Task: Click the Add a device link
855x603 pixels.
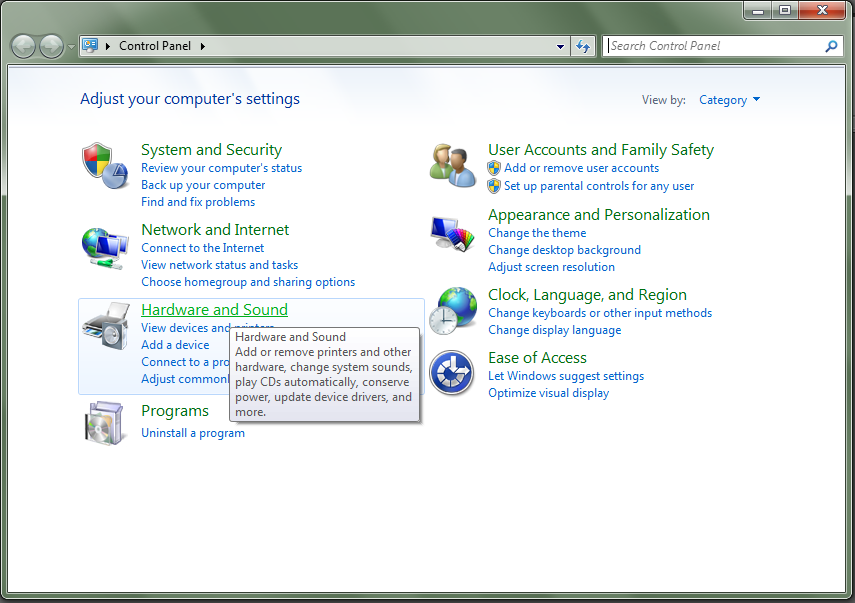Action: pyautogui.click(x=175, y=344)
